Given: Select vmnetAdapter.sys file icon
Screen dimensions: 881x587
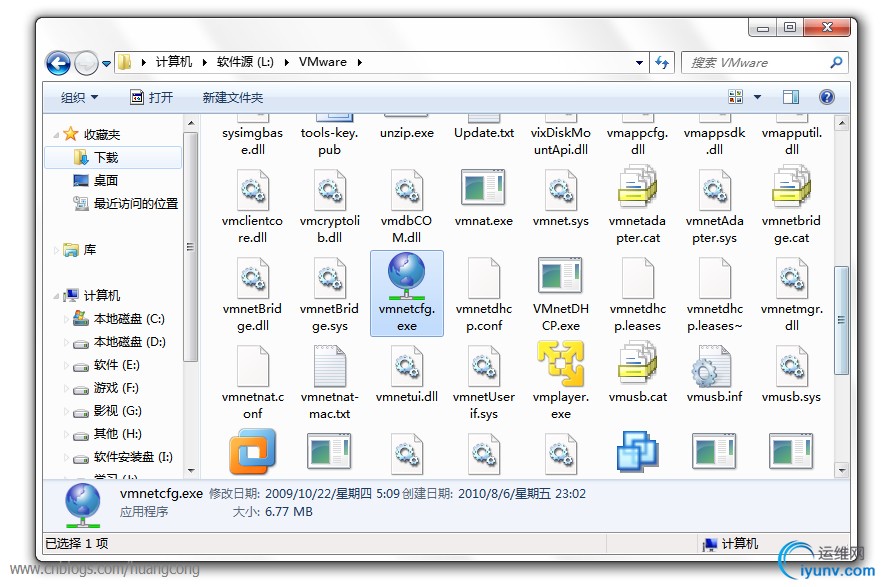Looking at the screenshot, I should 714,189.
